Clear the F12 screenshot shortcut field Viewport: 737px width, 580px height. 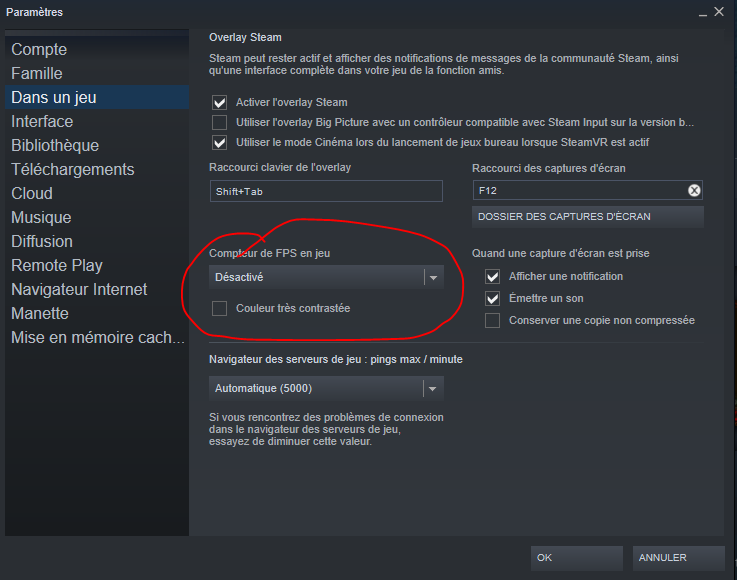694,190
